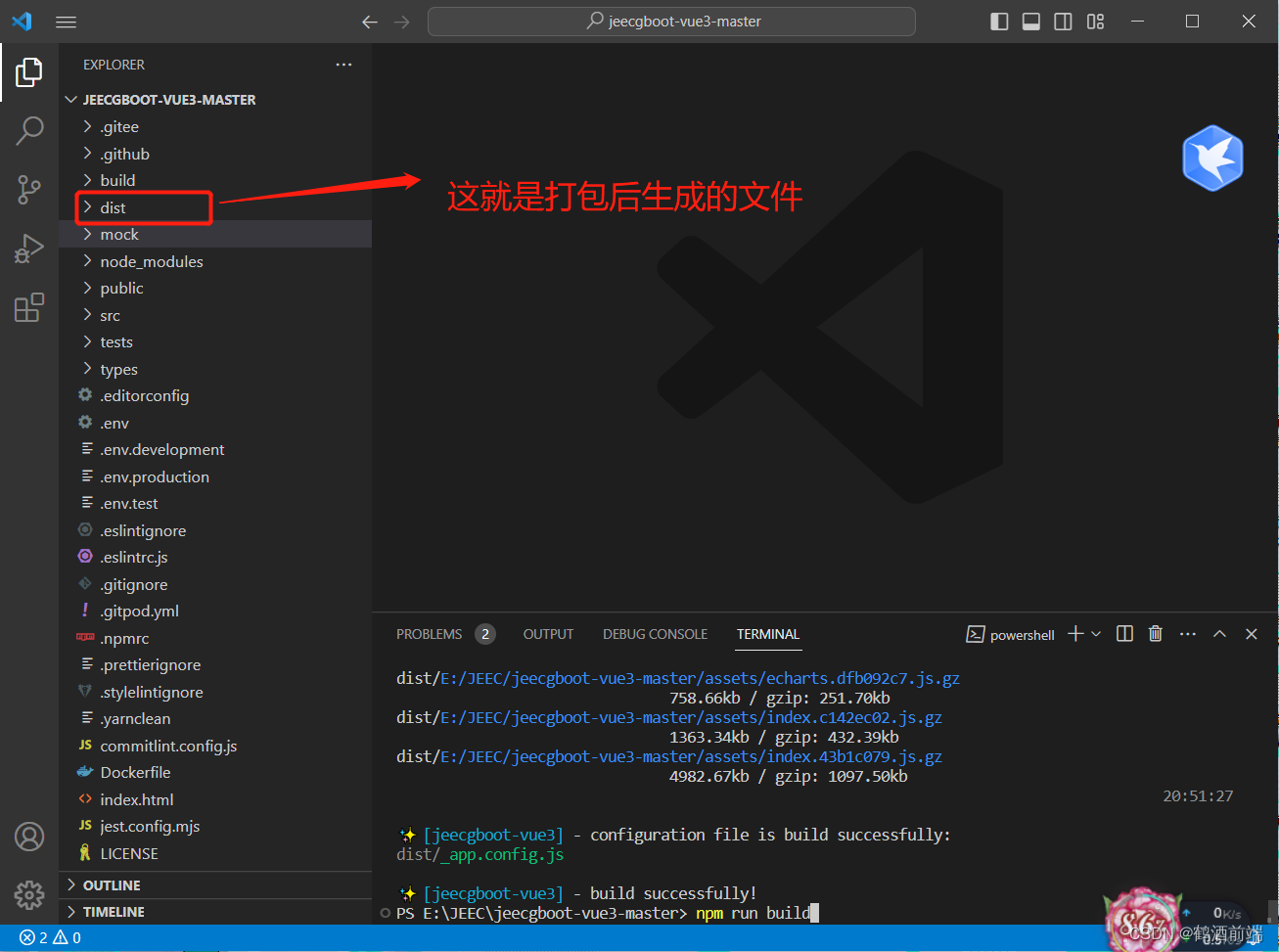Open the Explorer view in activity bar

[x=29, y=72]
